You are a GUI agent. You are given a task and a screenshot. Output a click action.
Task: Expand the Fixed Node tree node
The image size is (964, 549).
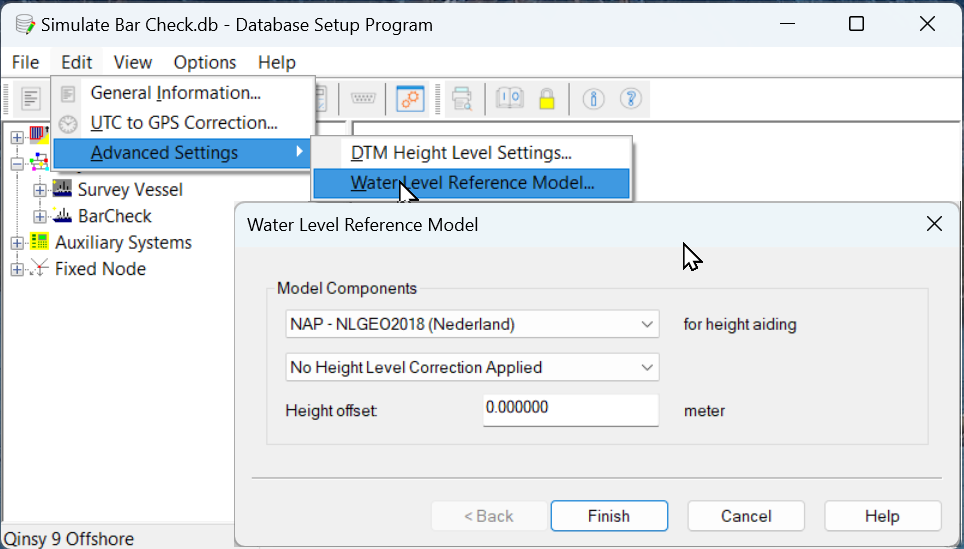[x=17, y=269]
